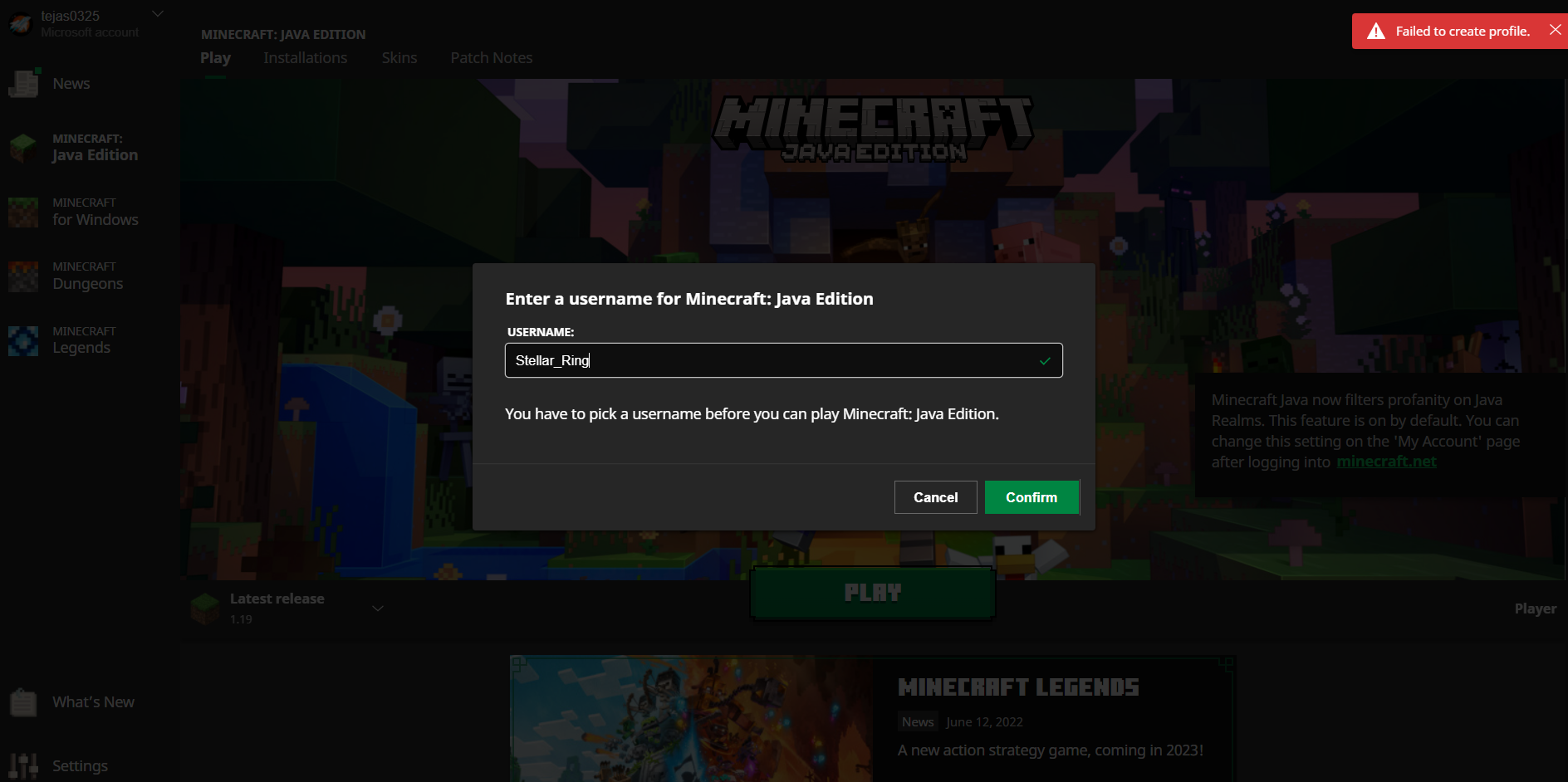Select Minecraft for Windows in sidebar
The image size is (1568, 782).
click(90, 212)
